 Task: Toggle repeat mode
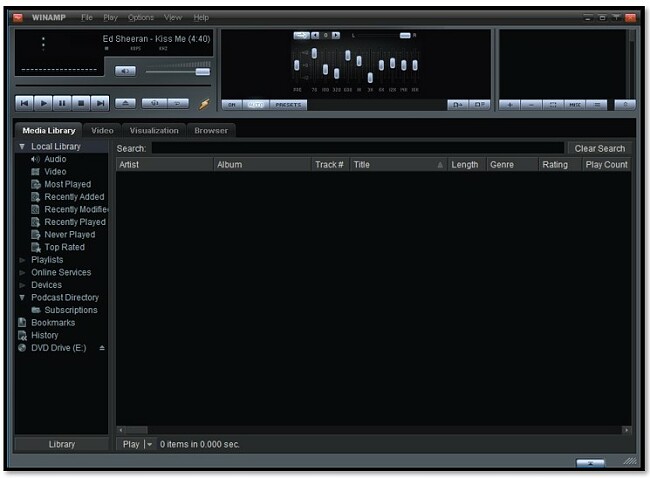pyautogui.click(x=178, y=103)
